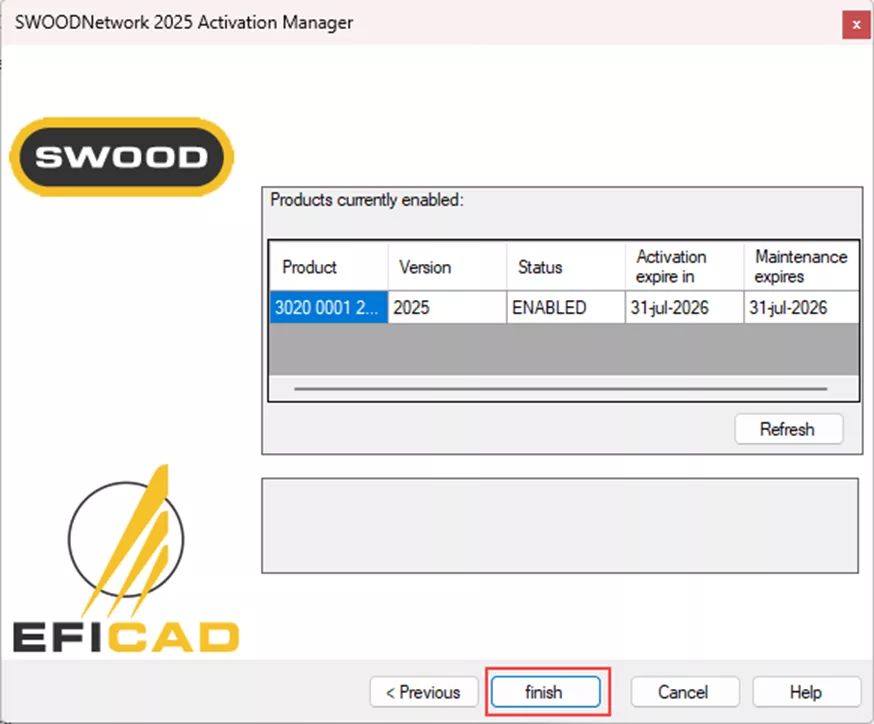Click the Maintenance expires column header
Viewport: 874px width, 724px height.
pos(800,267)
